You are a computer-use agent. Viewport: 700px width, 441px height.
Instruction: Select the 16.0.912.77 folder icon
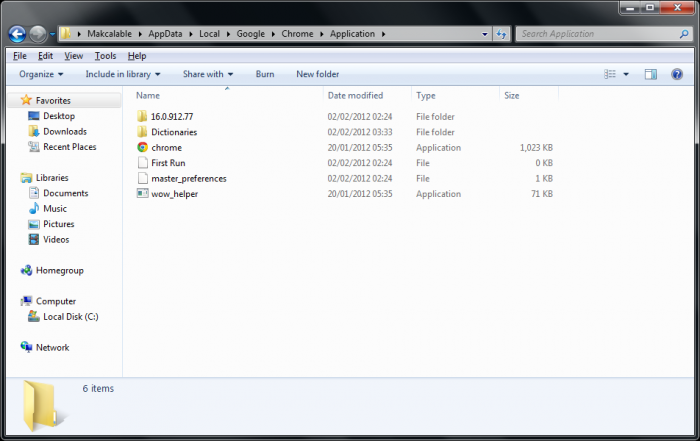pos(142,116)
